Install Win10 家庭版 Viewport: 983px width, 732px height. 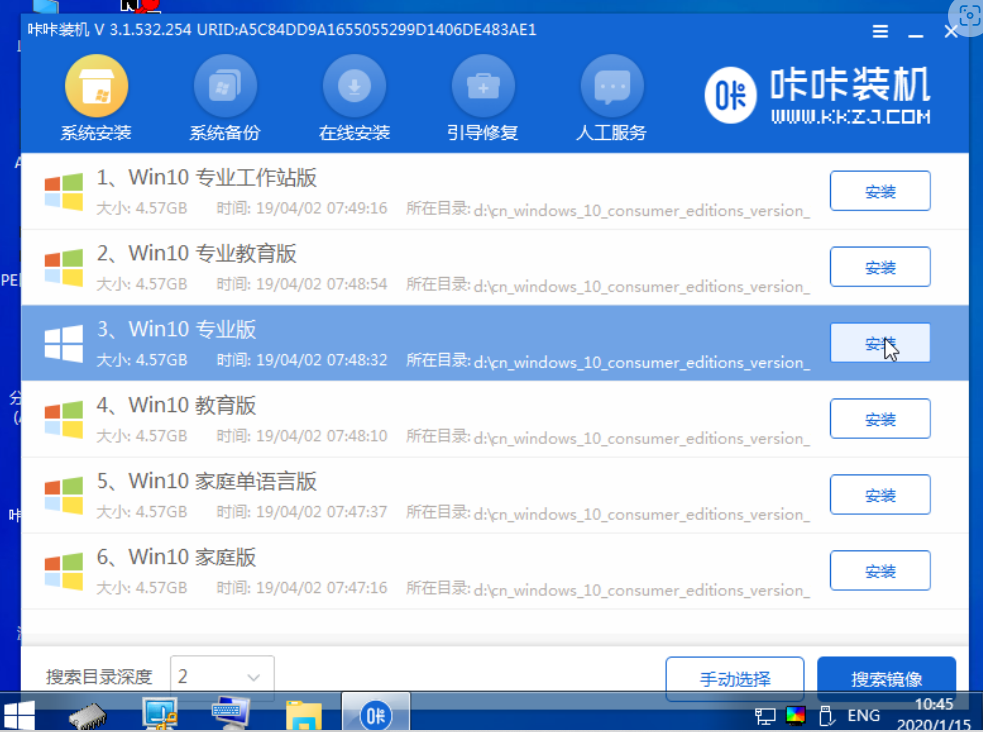pos(880,571)
